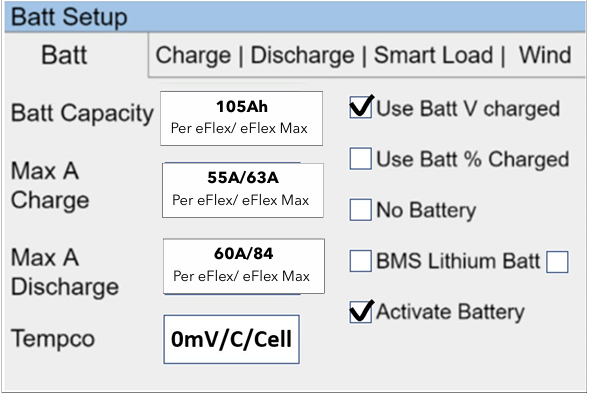Screen dimensions: 589x395
Task: Click the Max A Charge label
Action: click(50, 185)
